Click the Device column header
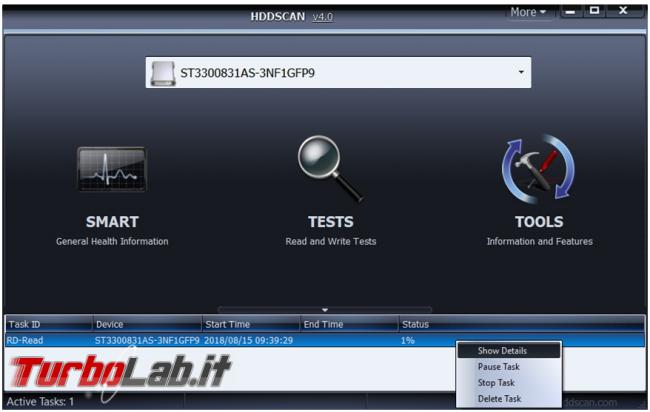Image resolution: width=650 pixels, height=412 pixels. point(147,324)
